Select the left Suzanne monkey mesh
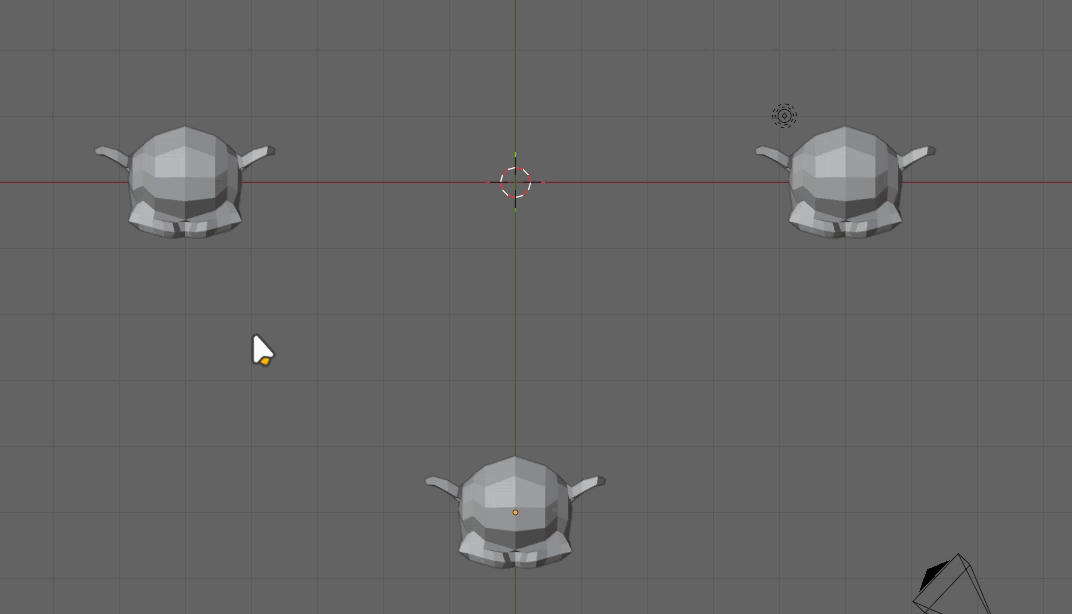This screenshot has height=614, width=1072. pyautogui.click(x=185, y=182)
